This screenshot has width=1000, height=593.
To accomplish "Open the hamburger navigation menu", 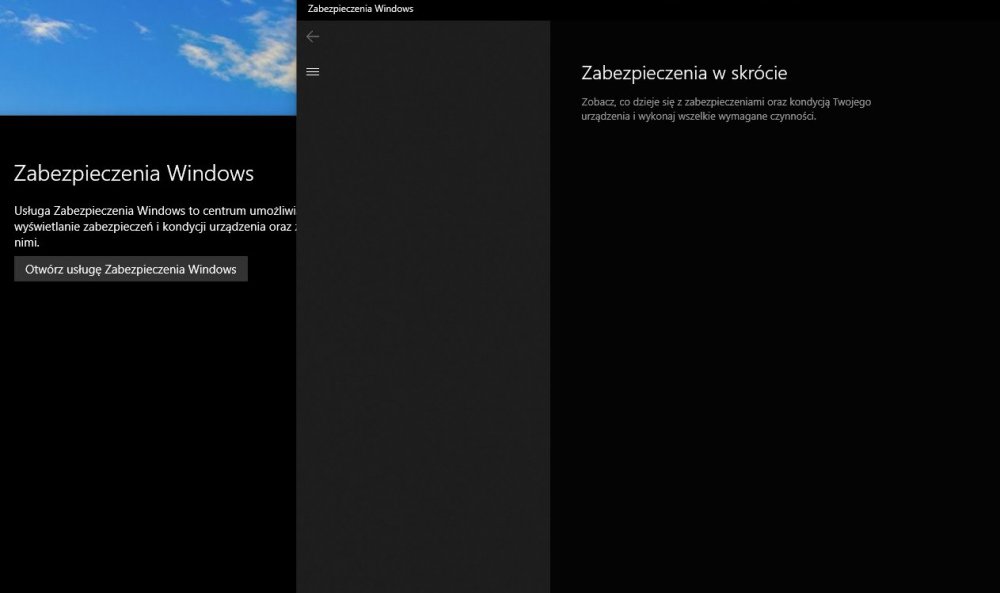I will [312, 71].
